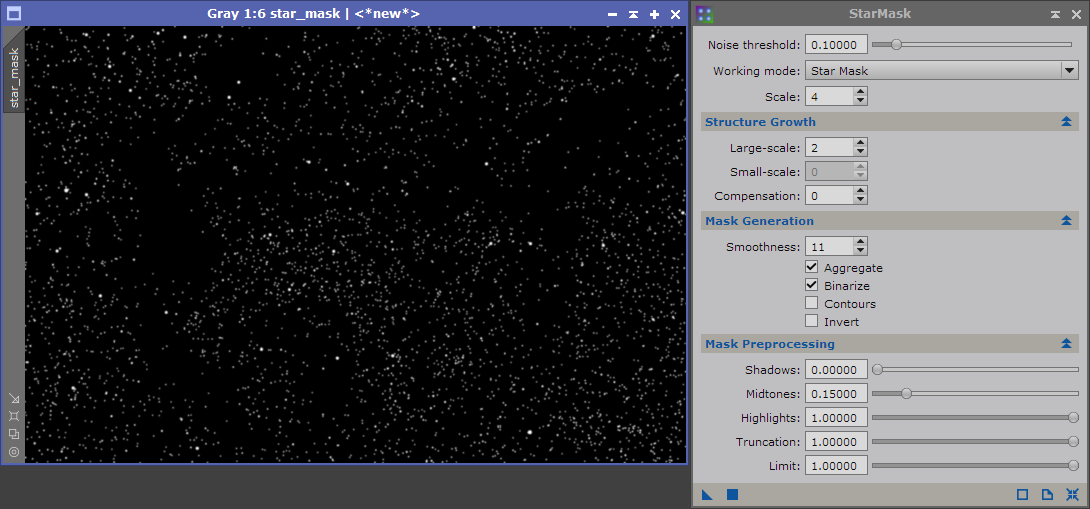Viewport: 1090px width, 509px height.
Task: Click the Highlights slider handle
Action: (1073, 417)
